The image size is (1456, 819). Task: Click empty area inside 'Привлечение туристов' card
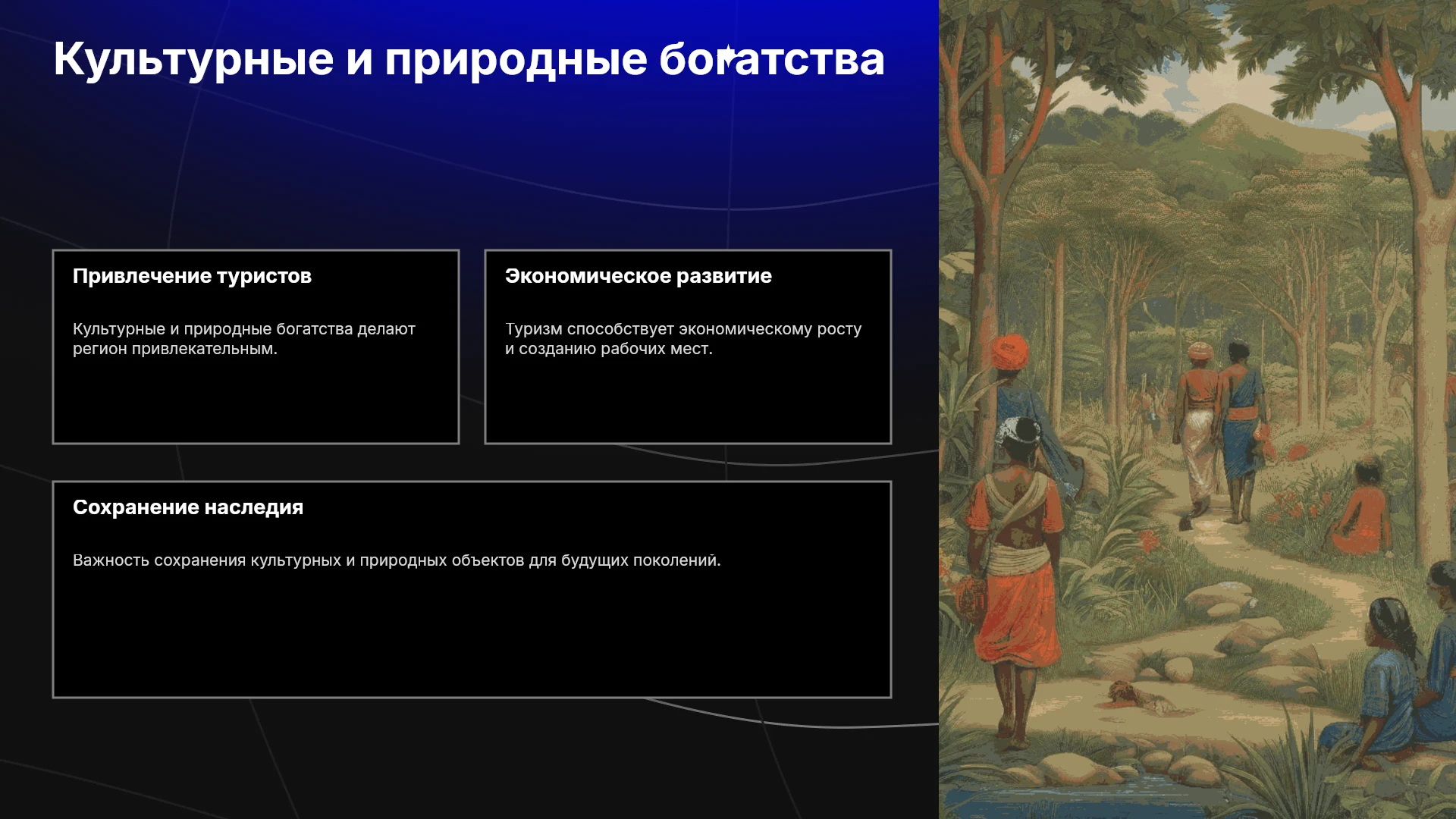click(x=256, y=400)
